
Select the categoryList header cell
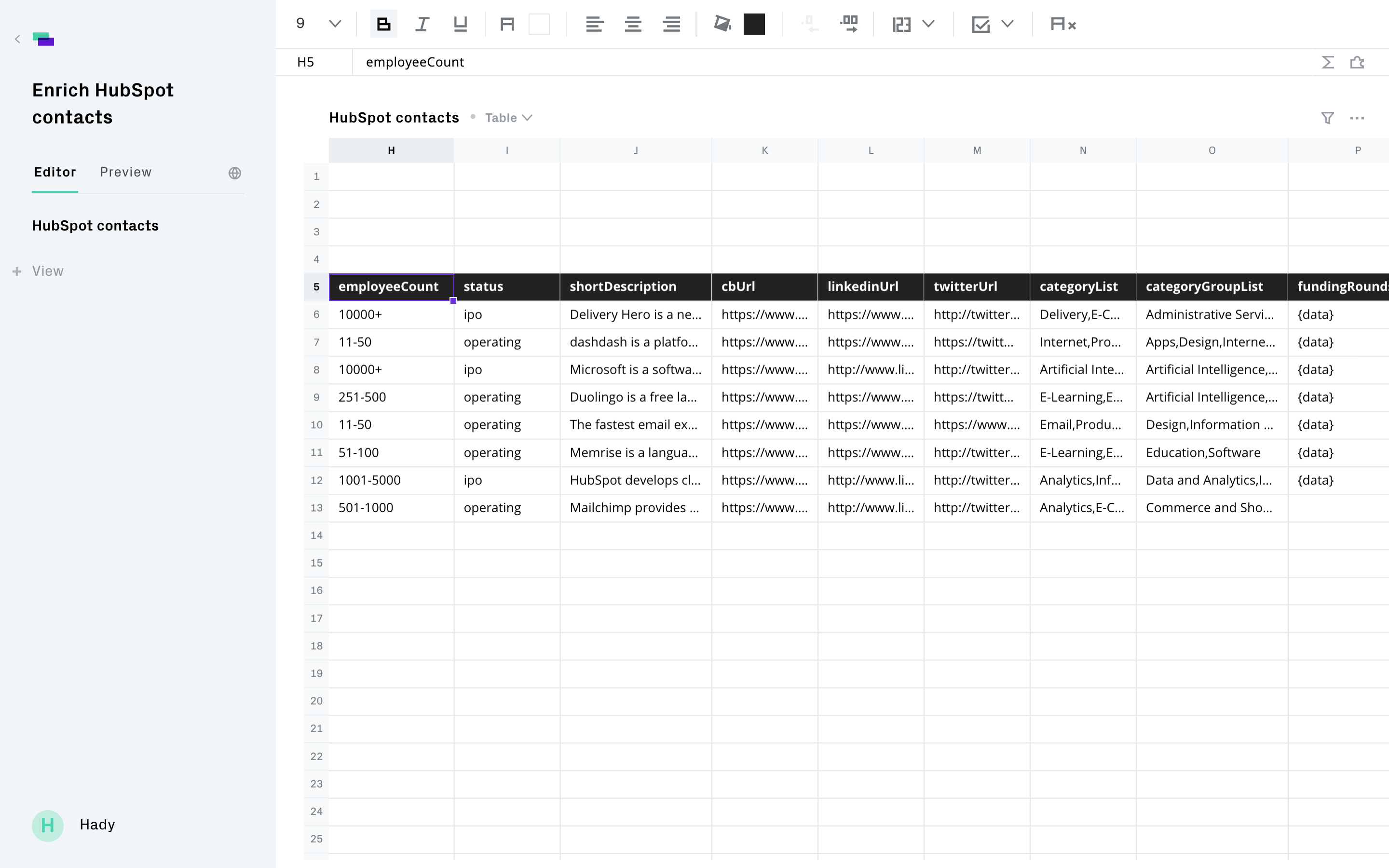click(x=1083, y=287)
